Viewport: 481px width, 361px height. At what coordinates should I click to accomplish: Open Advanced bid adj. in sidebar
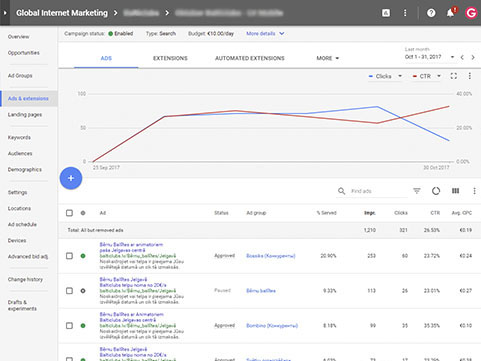[28, 256]
